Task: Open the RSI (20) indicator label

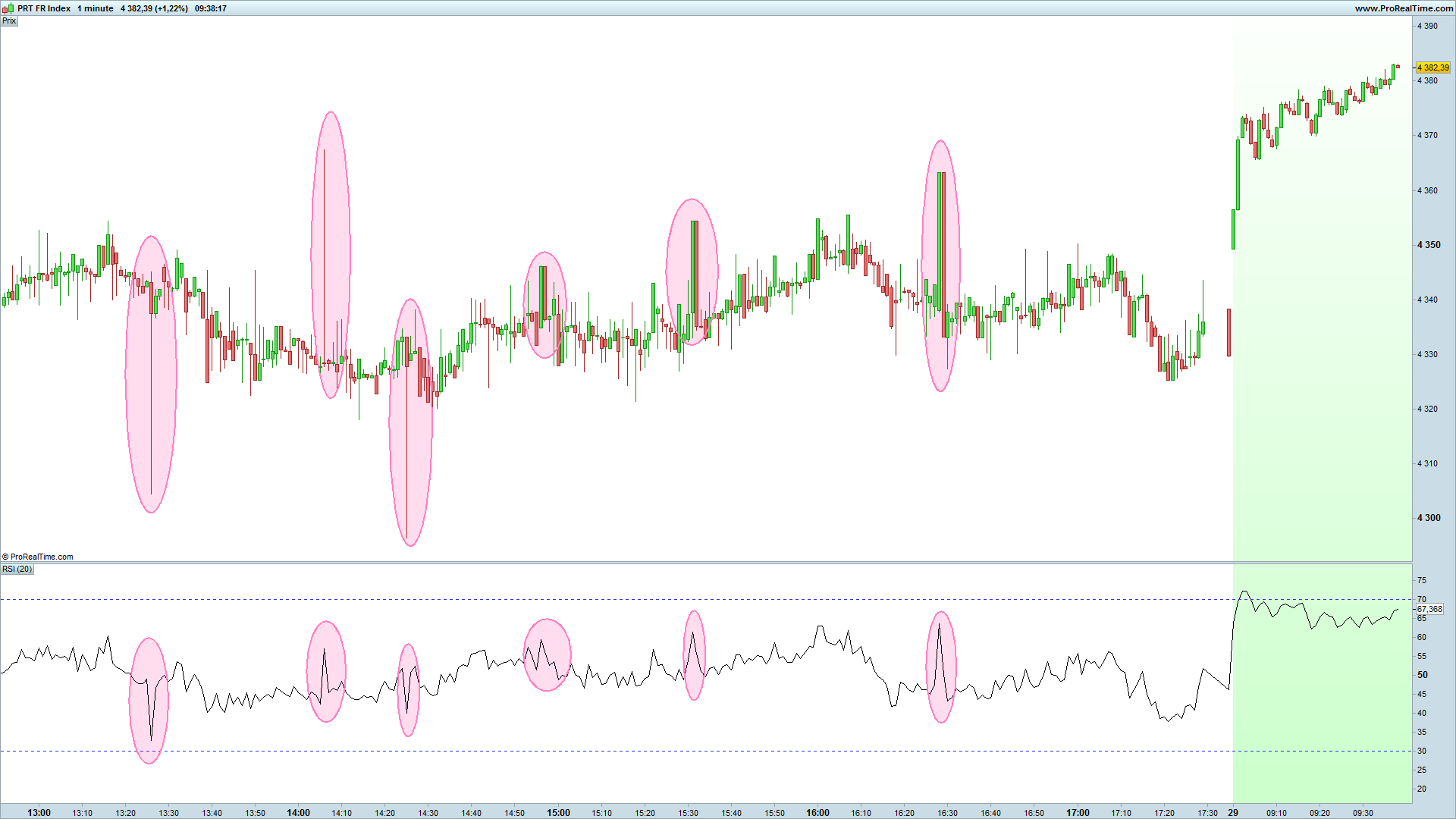Action: point(17,569)
